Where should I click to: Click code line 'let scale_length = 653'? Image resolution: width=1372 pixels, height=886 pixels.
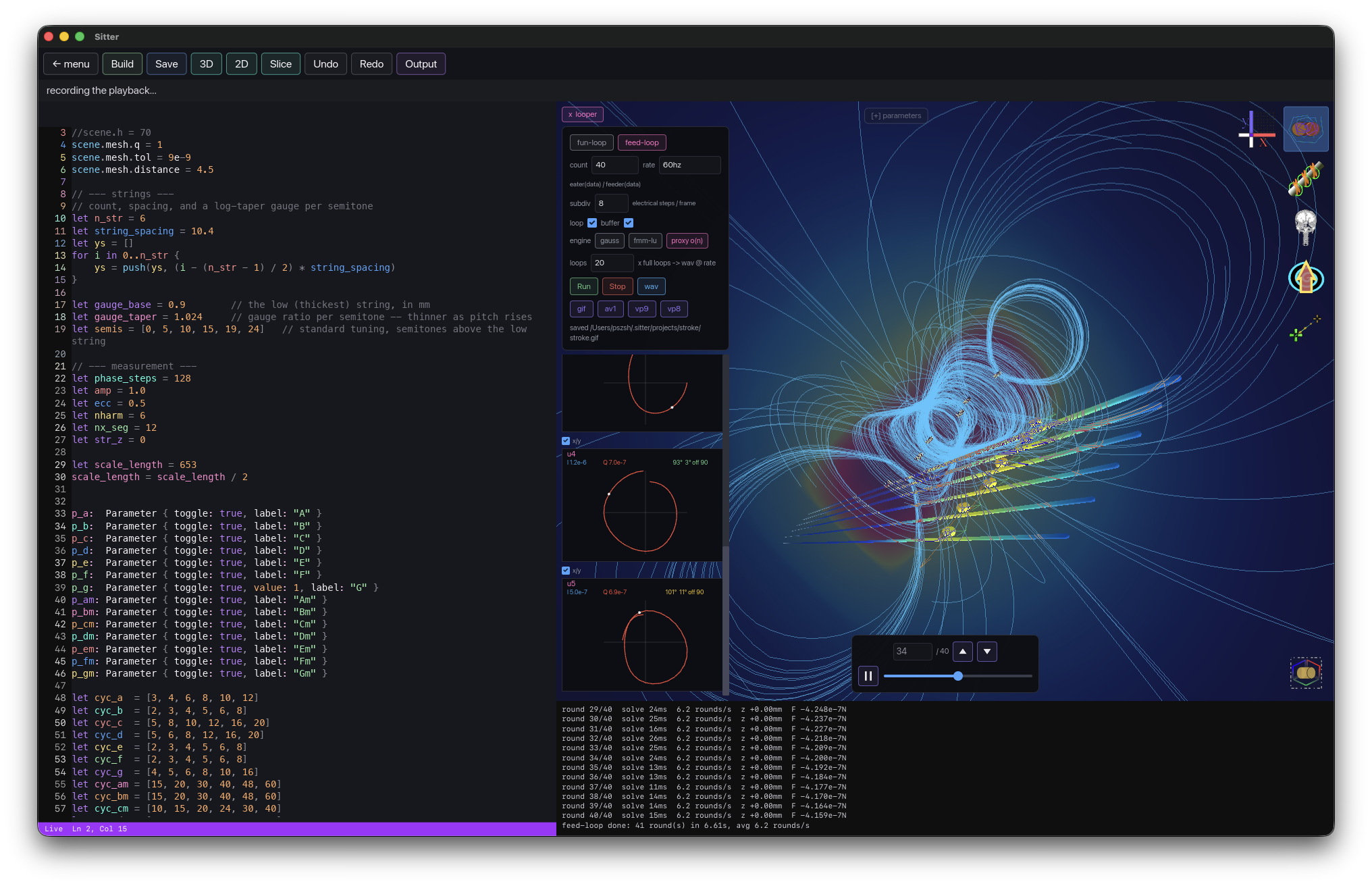coord(134,465)
